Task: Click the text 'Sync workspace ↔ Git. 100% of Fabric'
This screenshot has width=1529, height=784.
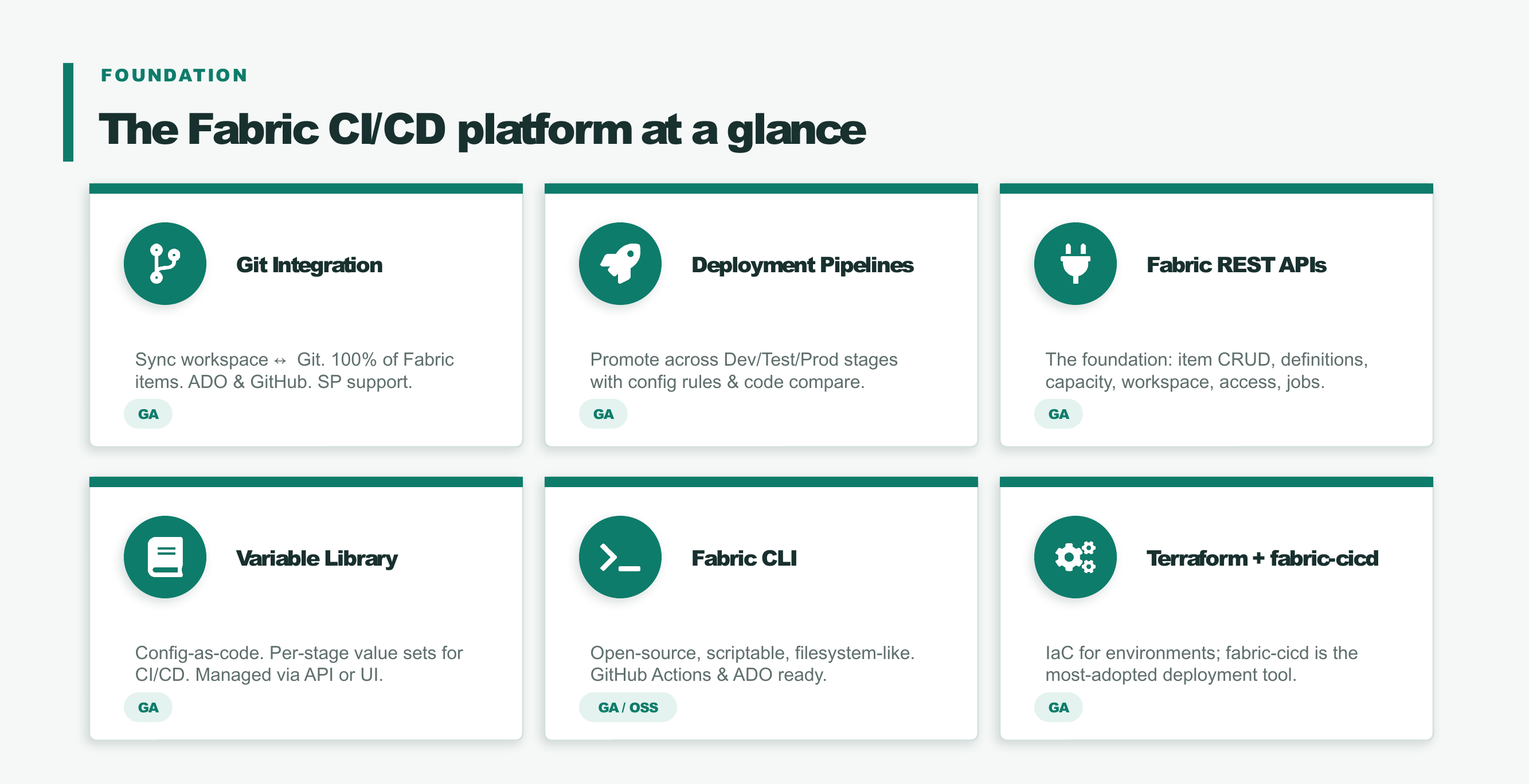Action: coord(295,360)
